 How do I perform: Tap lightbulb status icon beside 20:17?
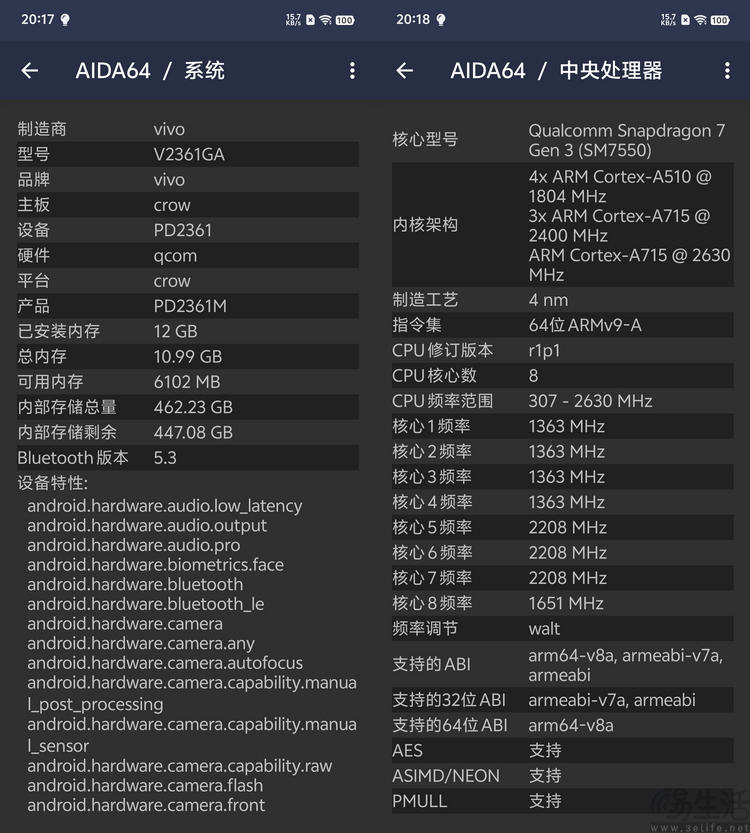(65, 20)
